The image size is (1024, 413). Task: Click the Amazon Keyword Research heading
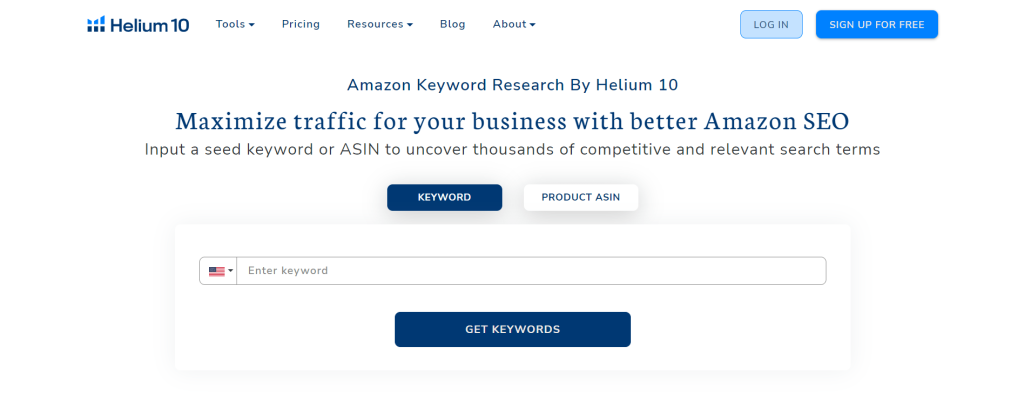513,85
